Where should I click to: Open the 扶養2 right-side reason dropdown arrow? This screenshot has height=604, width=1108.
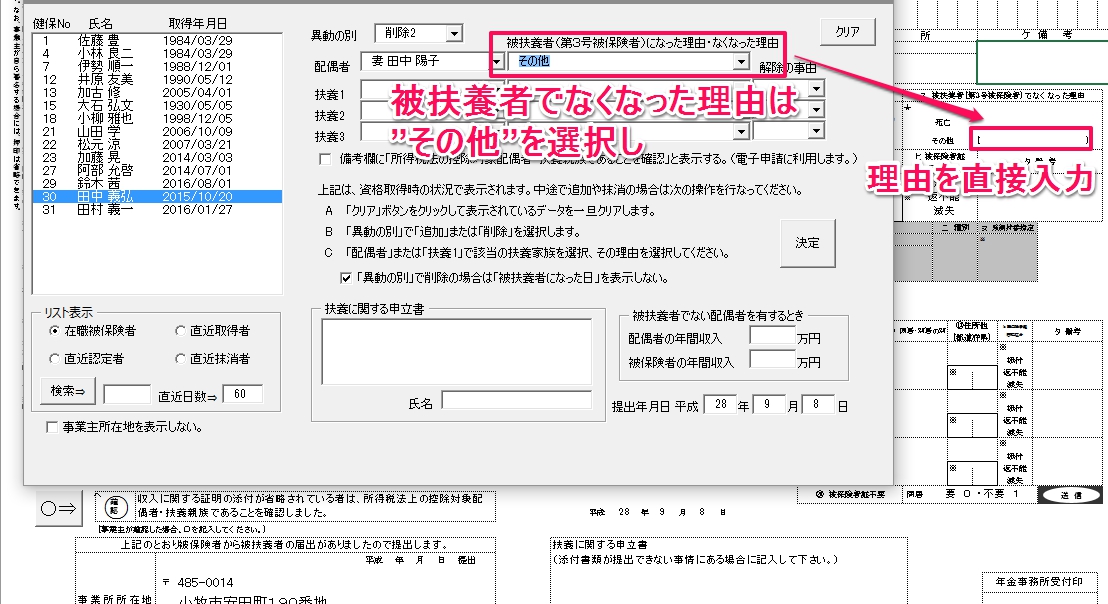(x=816, y=109)
